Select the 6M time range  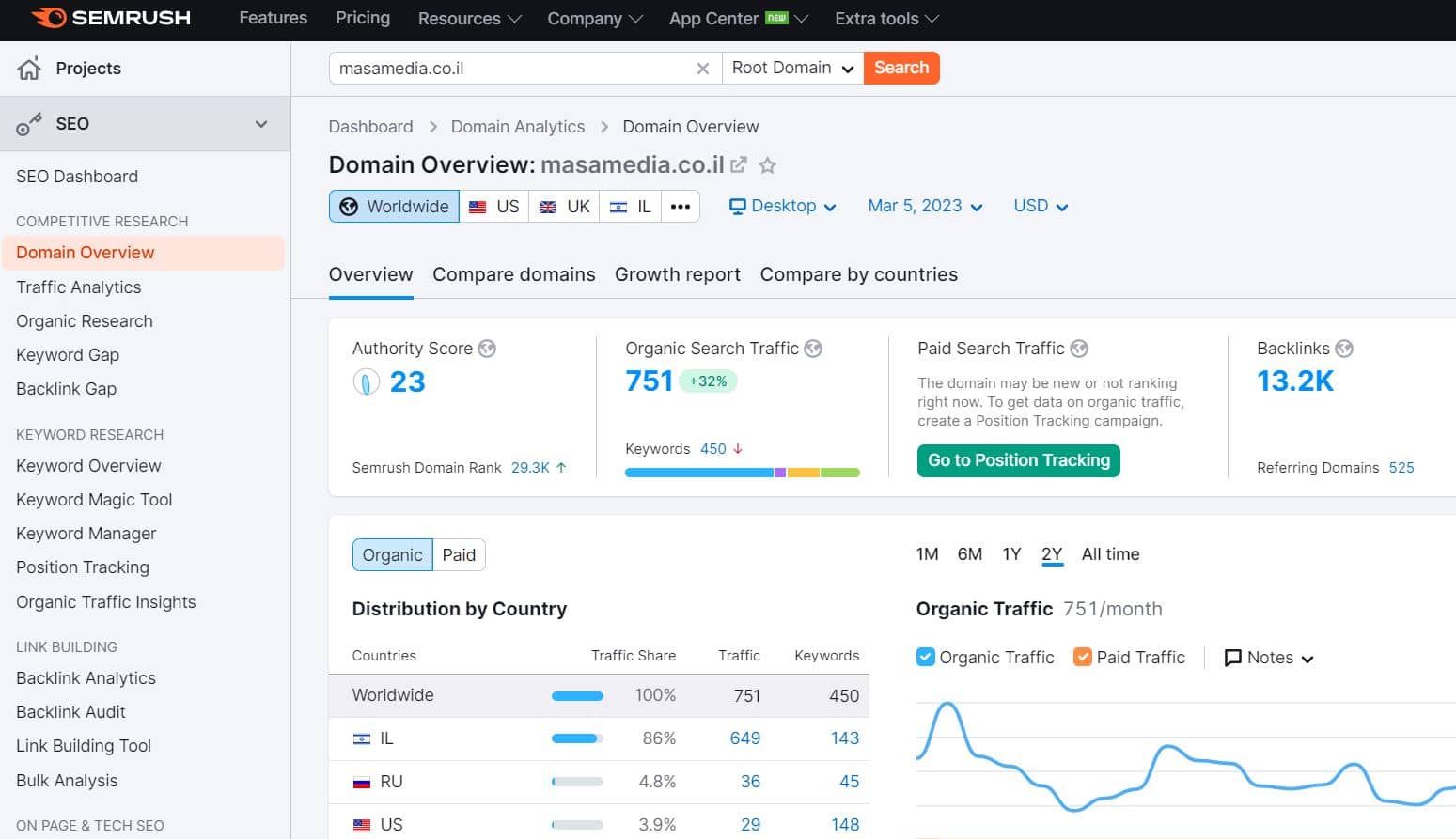click(x=970, y=554)
